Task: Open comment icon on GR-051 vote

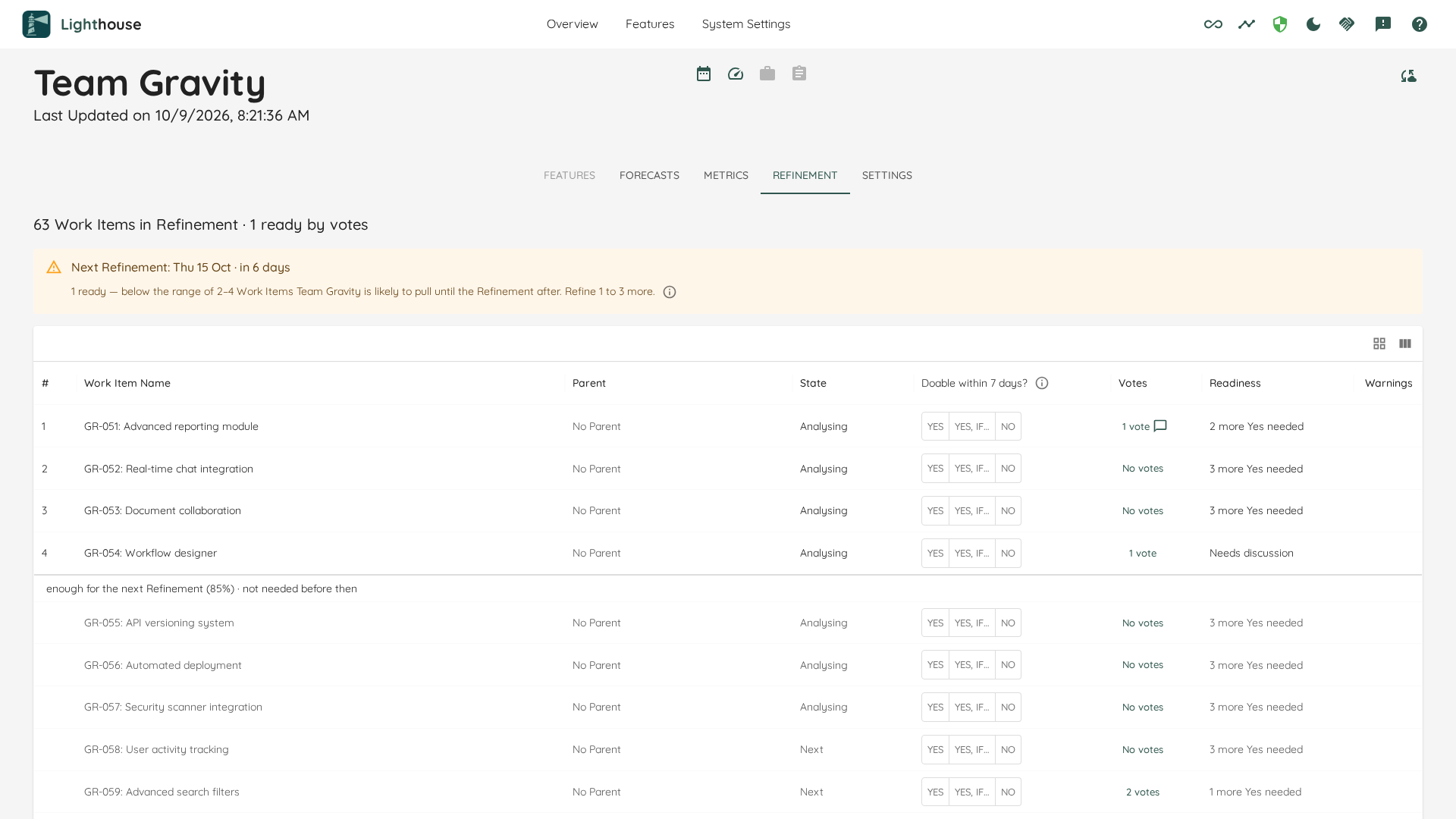Action: point(1160,426)
